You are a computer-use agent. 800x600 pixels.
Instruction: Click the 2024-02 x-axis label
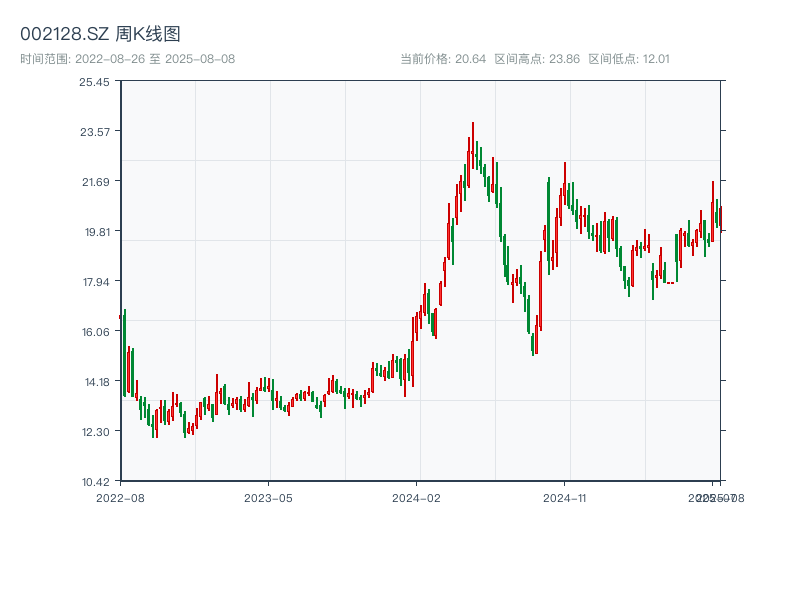point(416,498)
